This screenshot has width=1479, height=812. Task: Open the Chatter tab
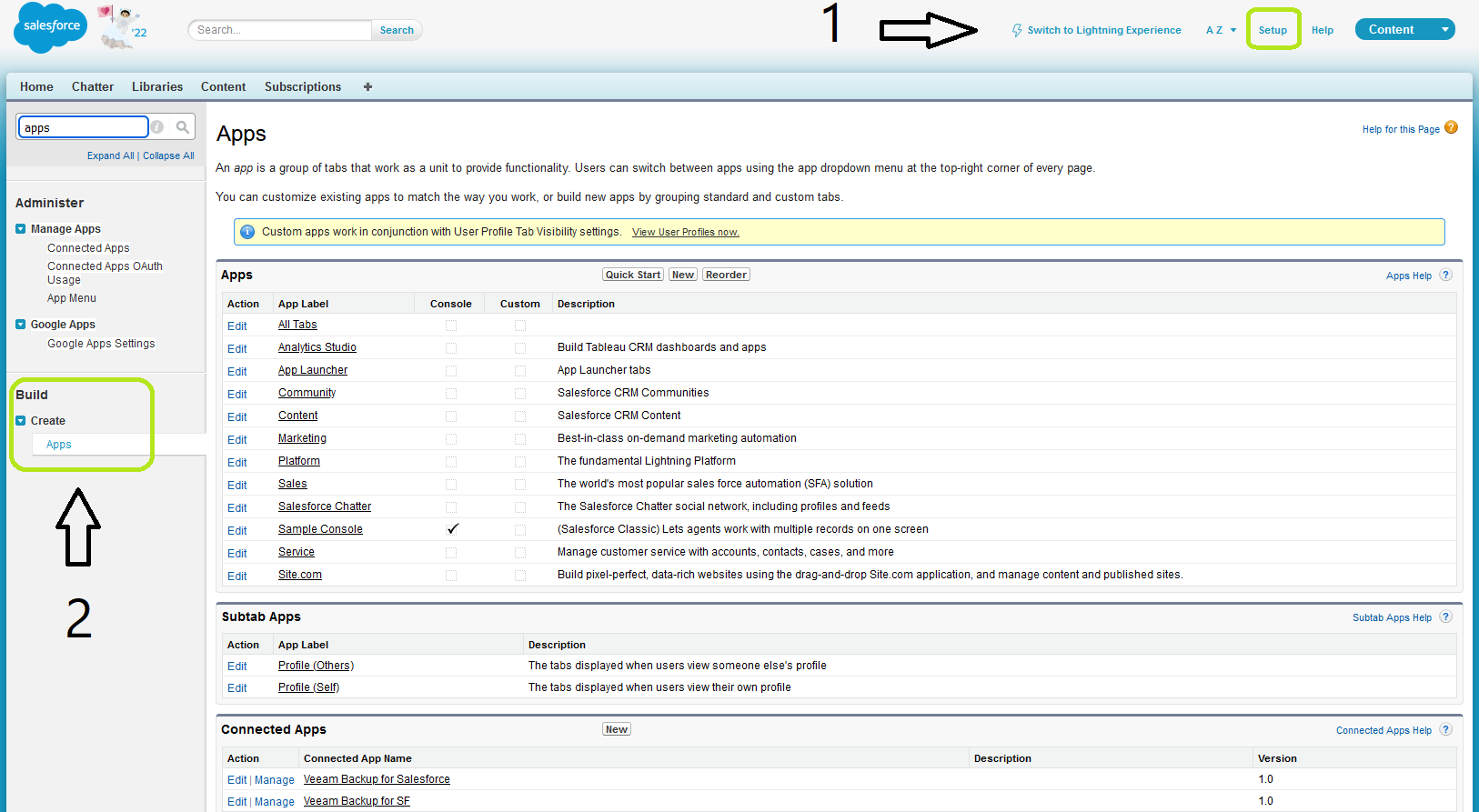(x=93, y=86)
